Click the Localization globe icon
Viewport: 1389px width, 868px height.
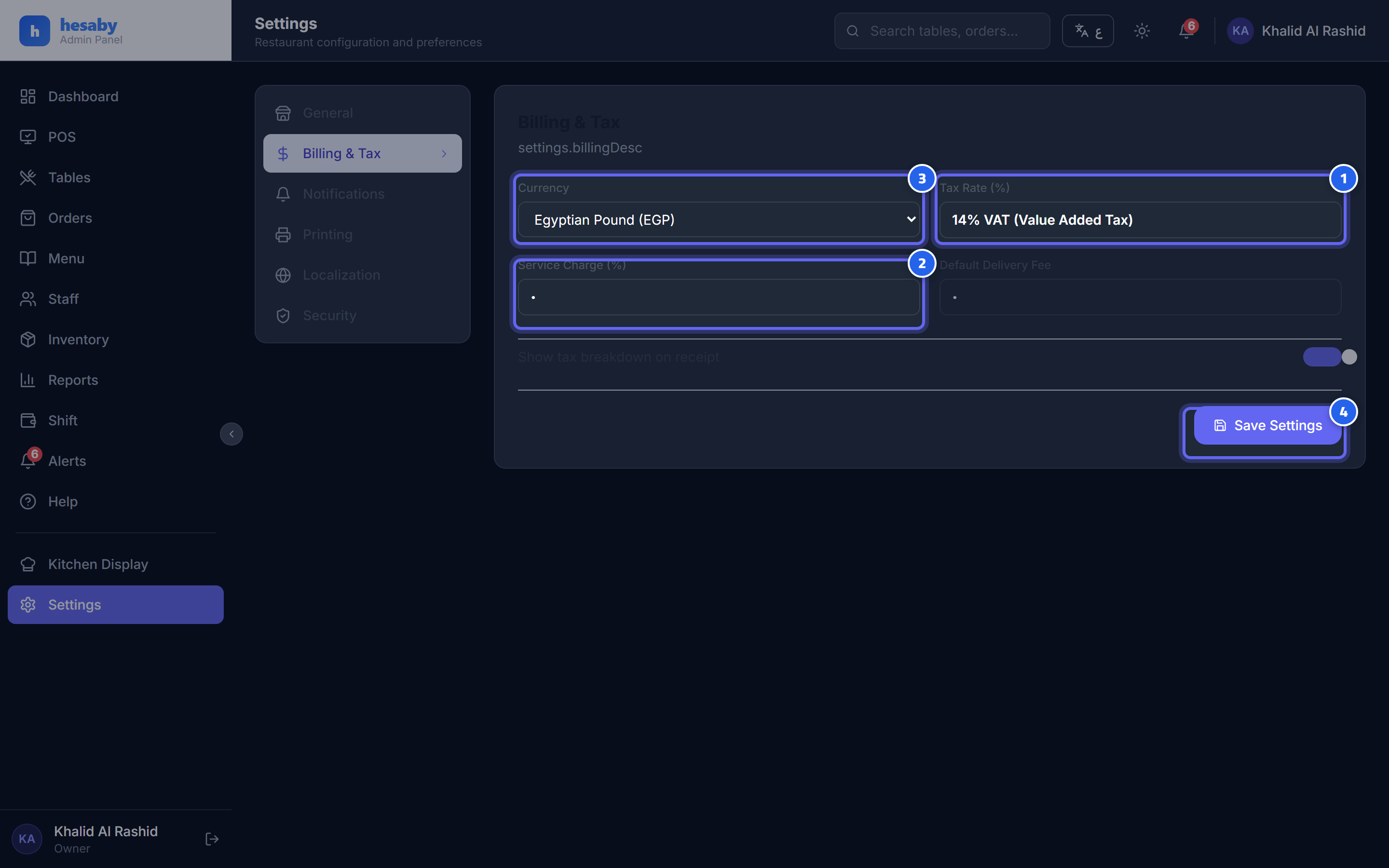coord(283,275)
